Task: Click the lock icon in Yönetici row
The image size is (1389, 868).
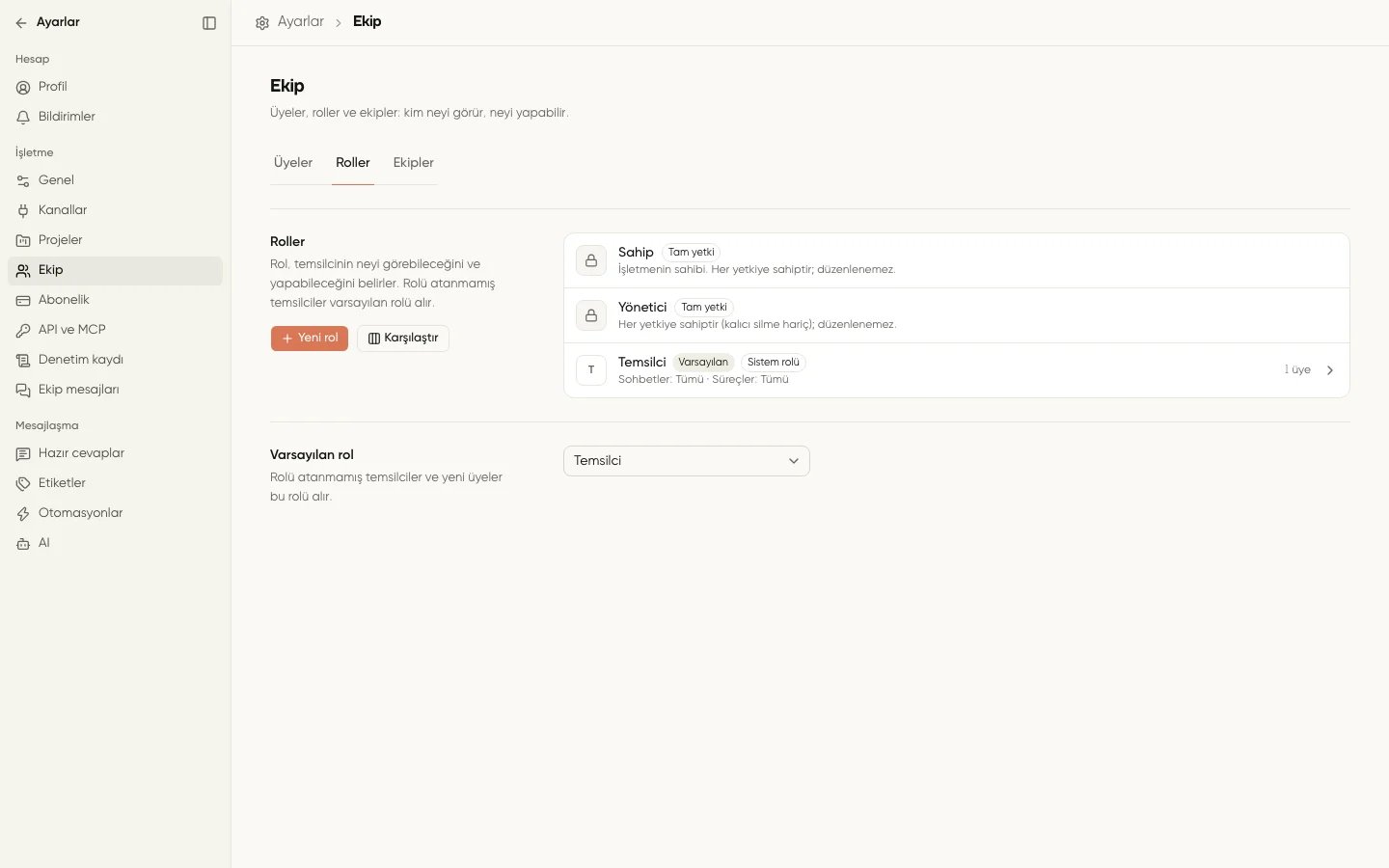Action: 591,315
